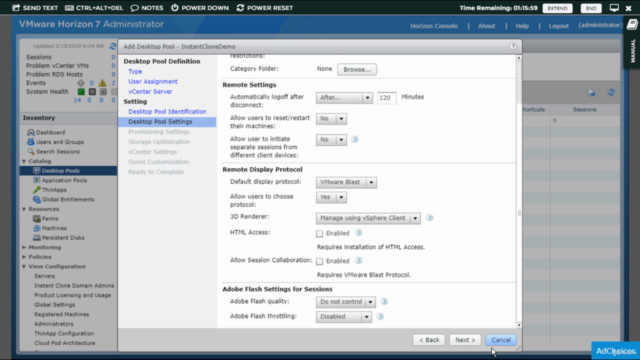Open Global Settings under View Configuration
640x360 pixels.
[54, 304]
